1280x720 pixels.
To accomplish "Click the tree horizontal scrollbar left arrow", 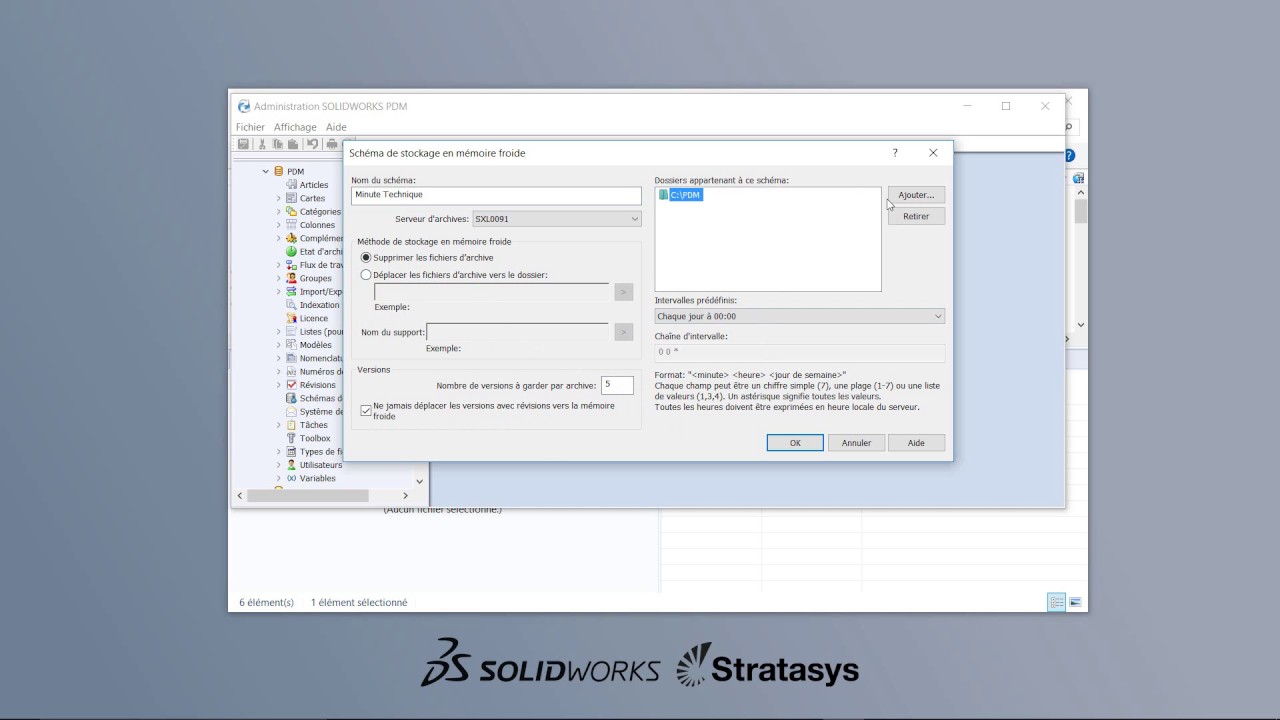I will click(239, 495).
